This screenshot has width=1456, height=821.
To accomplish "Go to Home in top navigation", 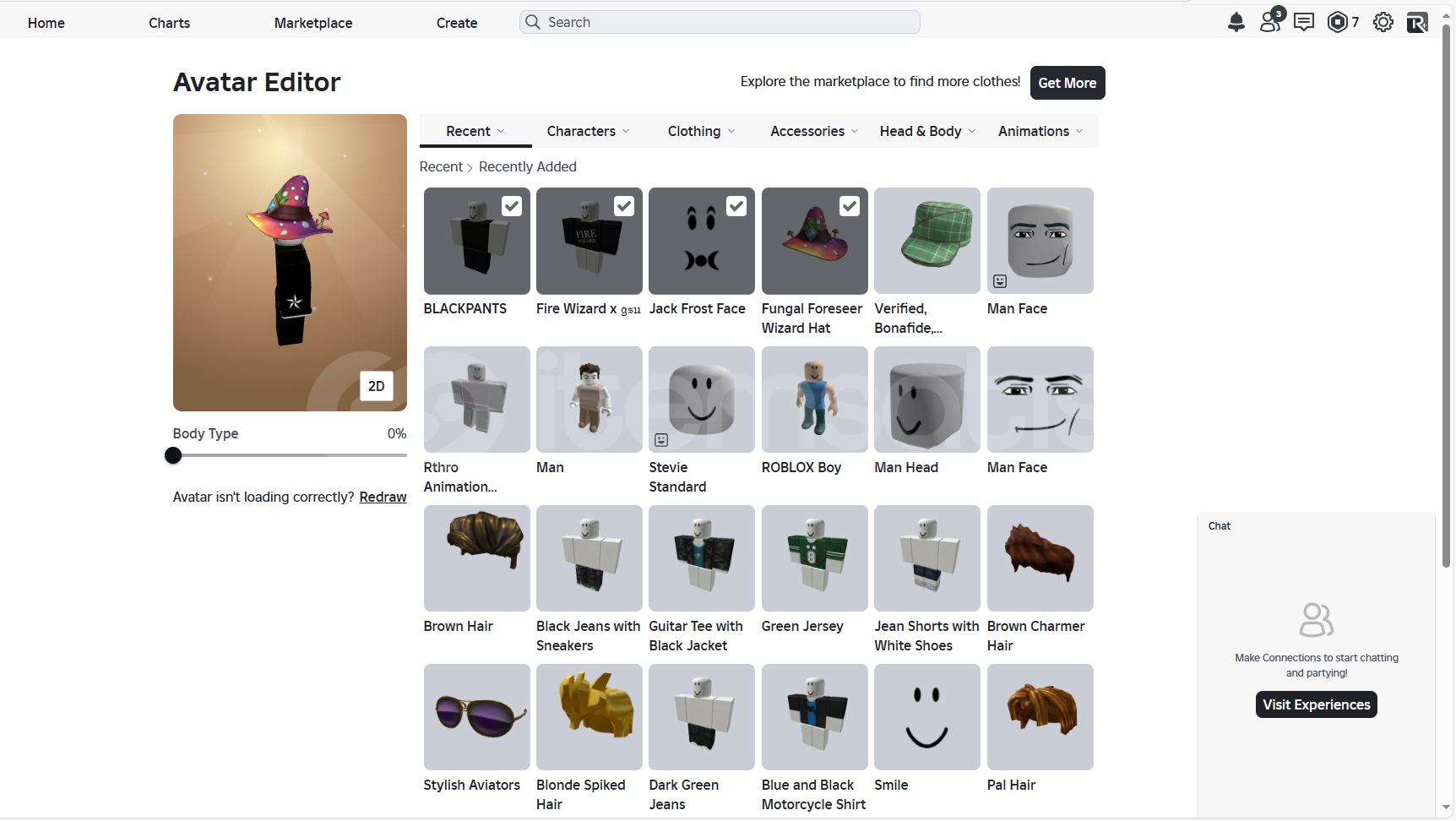I will tap(46, 23).
